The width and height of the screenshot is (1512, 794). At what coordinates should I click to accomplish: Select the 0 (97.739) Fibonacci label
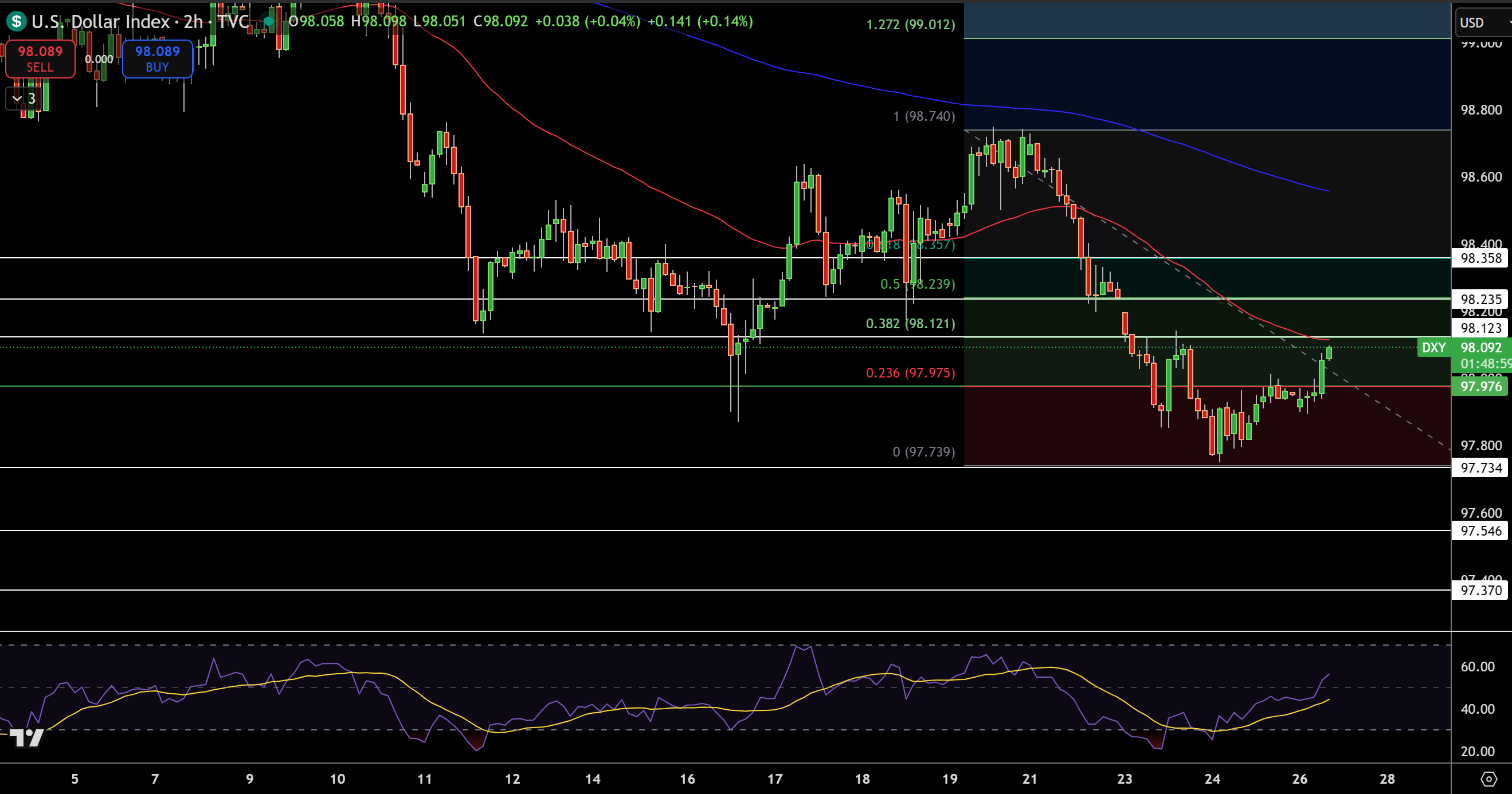(x=924, y=451)
